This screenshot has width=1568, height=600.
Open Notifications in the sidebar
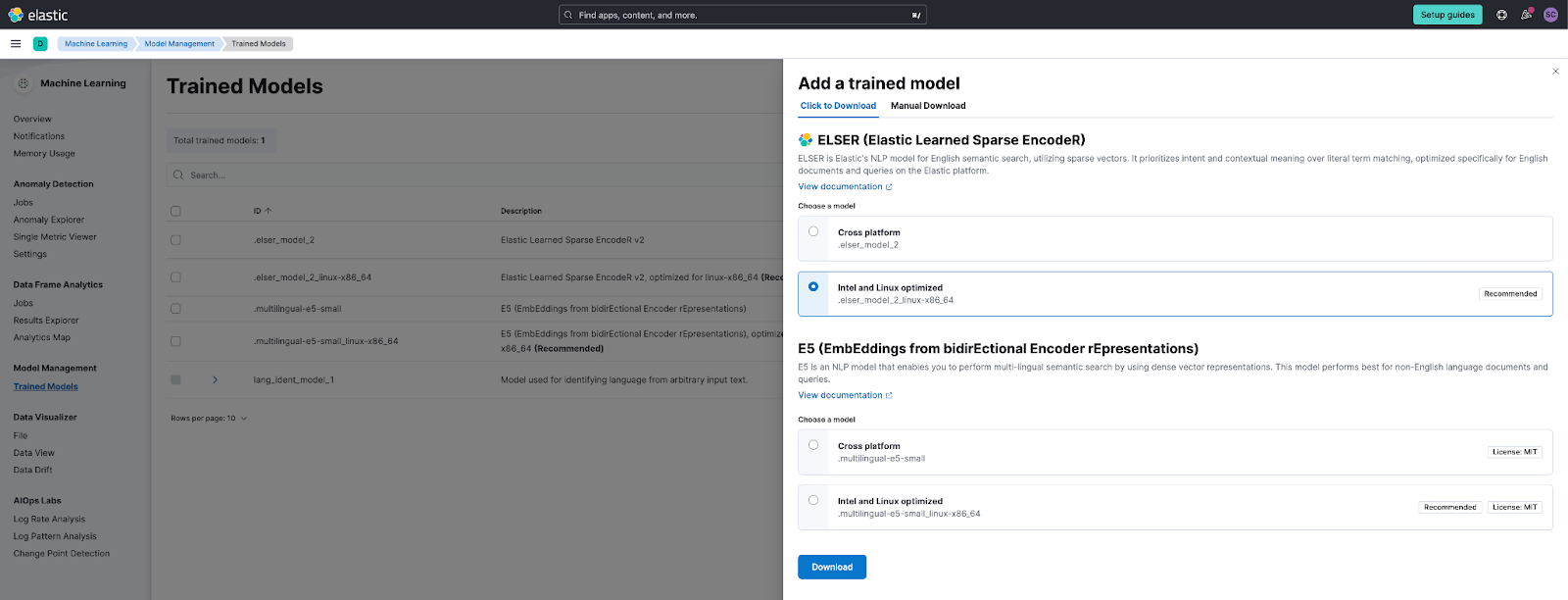point(39,136)
